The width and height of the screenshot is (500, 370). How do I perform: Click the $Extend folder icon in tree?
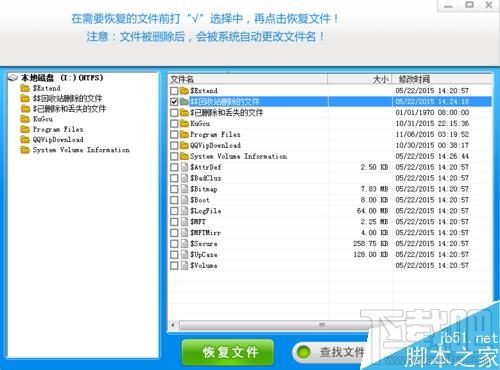click(x=25, y=88)
